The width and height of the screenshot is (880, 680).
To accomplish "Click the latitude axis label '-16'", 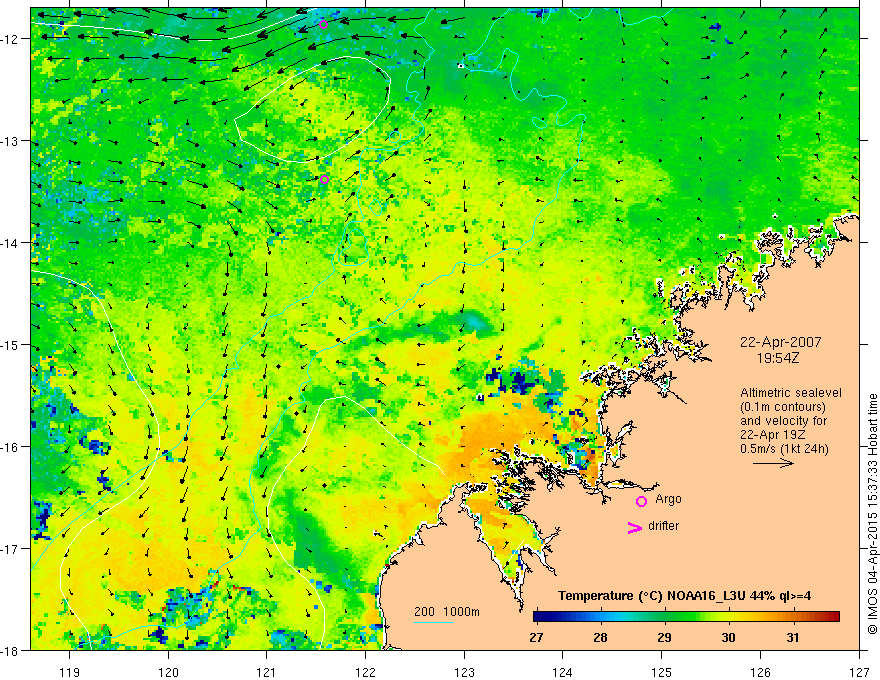I will 12,447.
